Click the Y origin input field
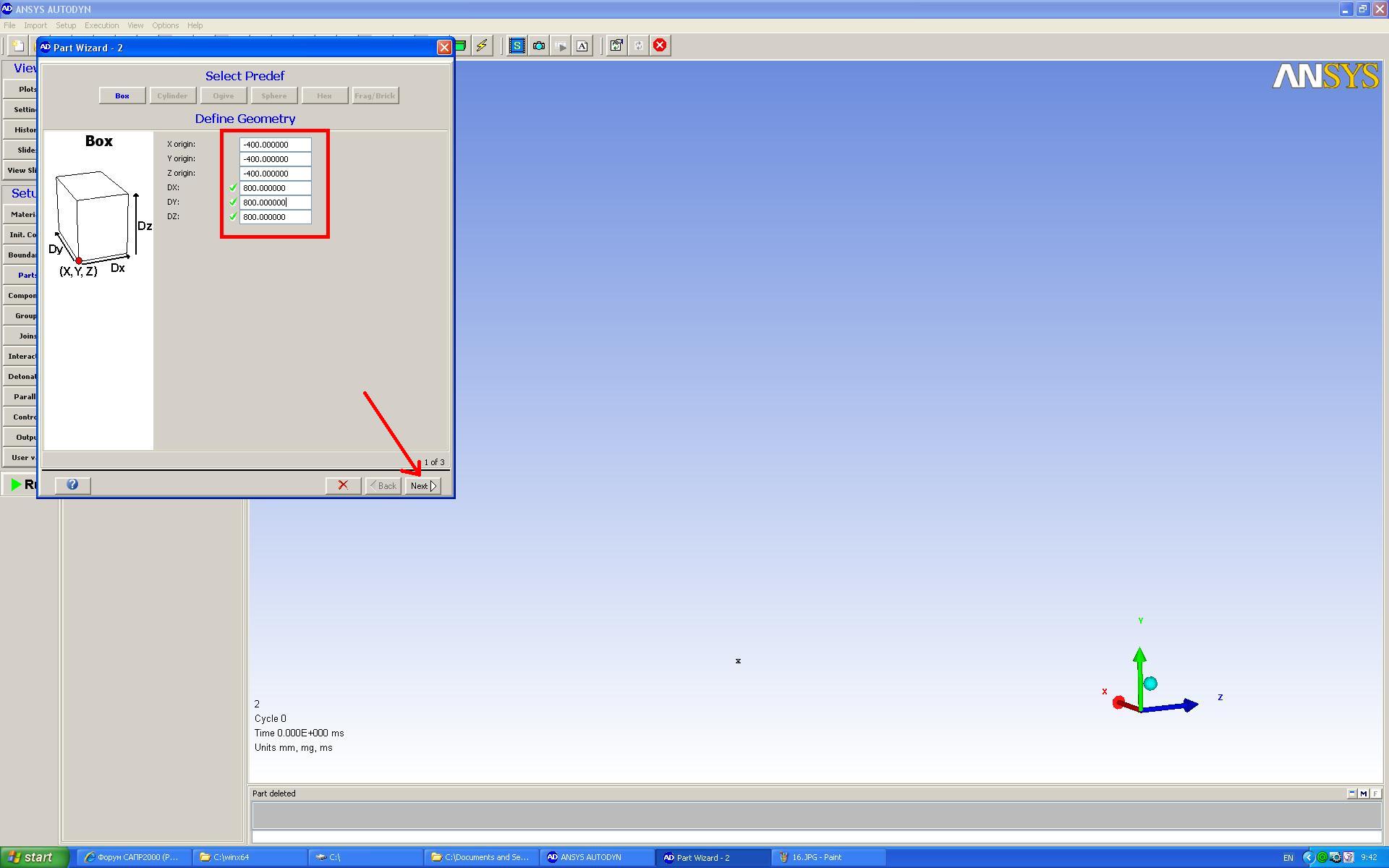This screenshot has width=1389, height=868. tap(275, 159)
